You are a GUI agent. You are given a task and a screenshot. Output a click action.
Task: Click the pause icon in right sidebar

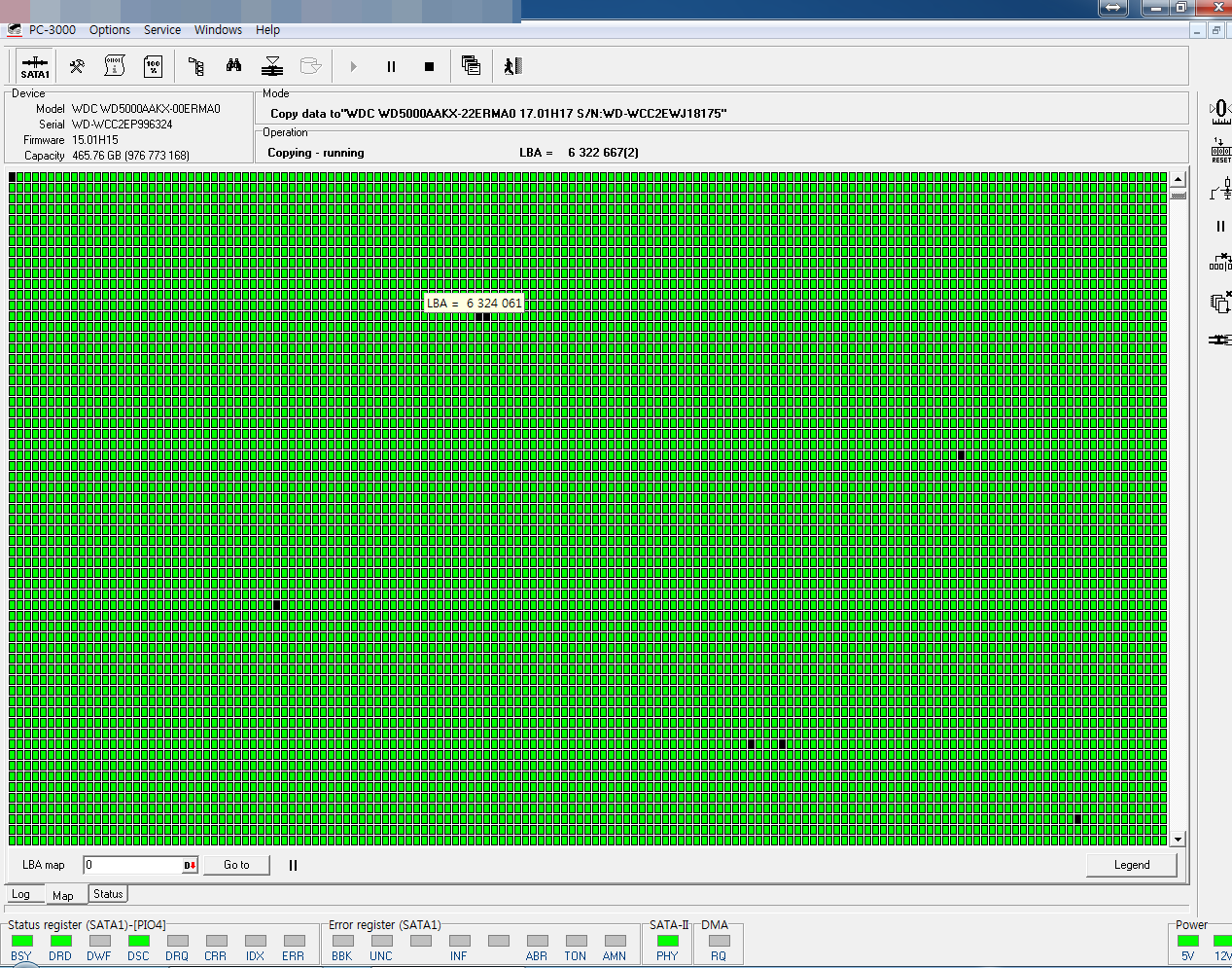1220,226
